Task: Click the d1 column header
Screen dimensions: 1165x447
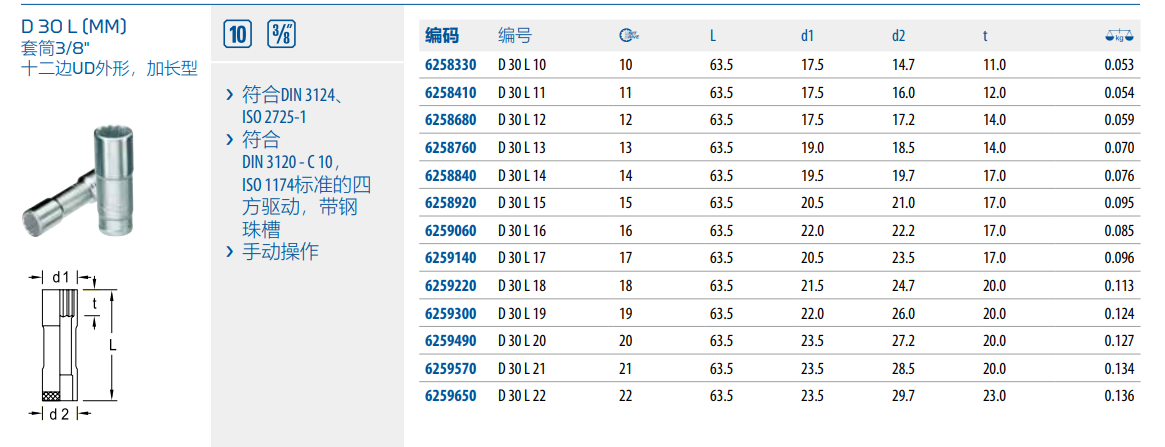Action: pyautogui.click(x=807, y=37)
